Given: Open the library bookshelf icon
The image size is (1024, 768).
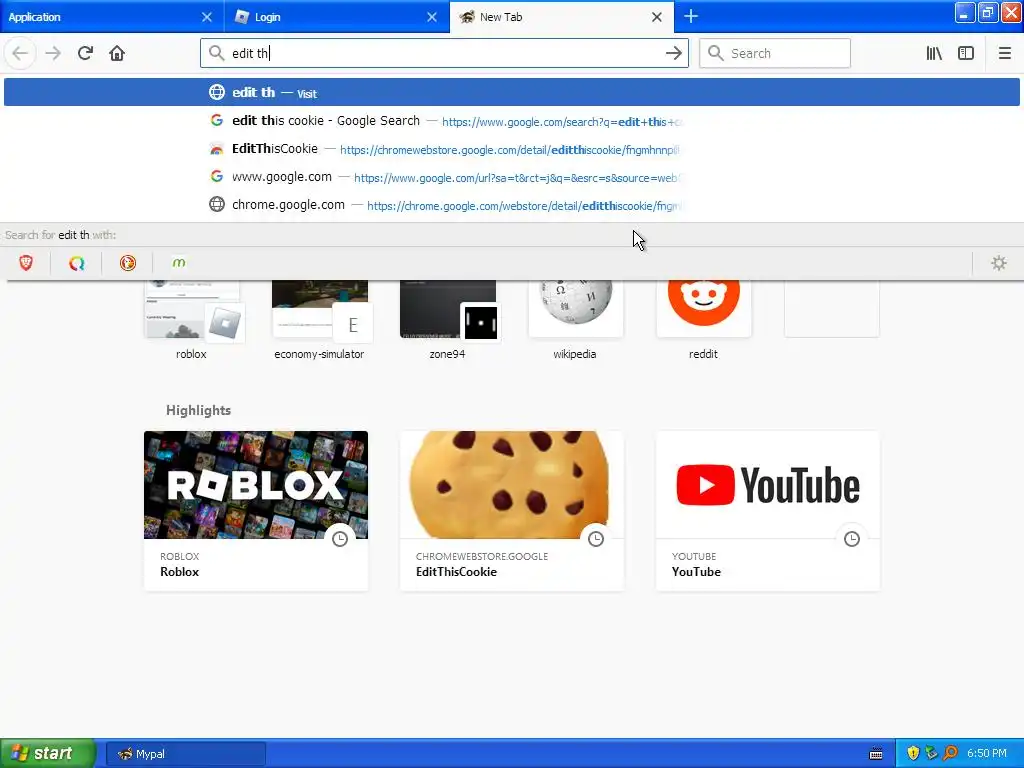Looking at the screenshot, I should tap(934, 53).
